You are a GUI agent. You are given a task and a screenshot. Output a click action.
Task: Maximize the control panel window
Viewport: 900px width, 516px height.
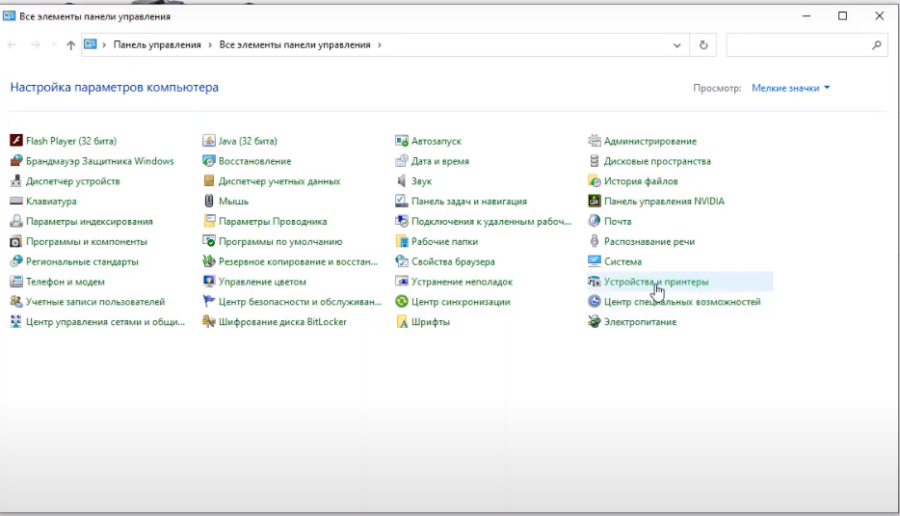point(842,16)
